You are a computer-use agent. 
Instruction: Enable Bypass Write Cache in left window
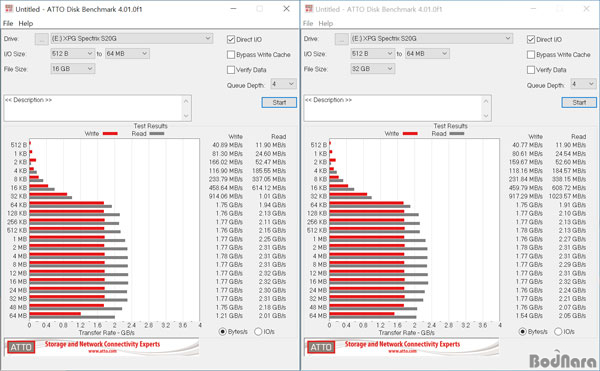pyautogui.click(x=231, y=55)
